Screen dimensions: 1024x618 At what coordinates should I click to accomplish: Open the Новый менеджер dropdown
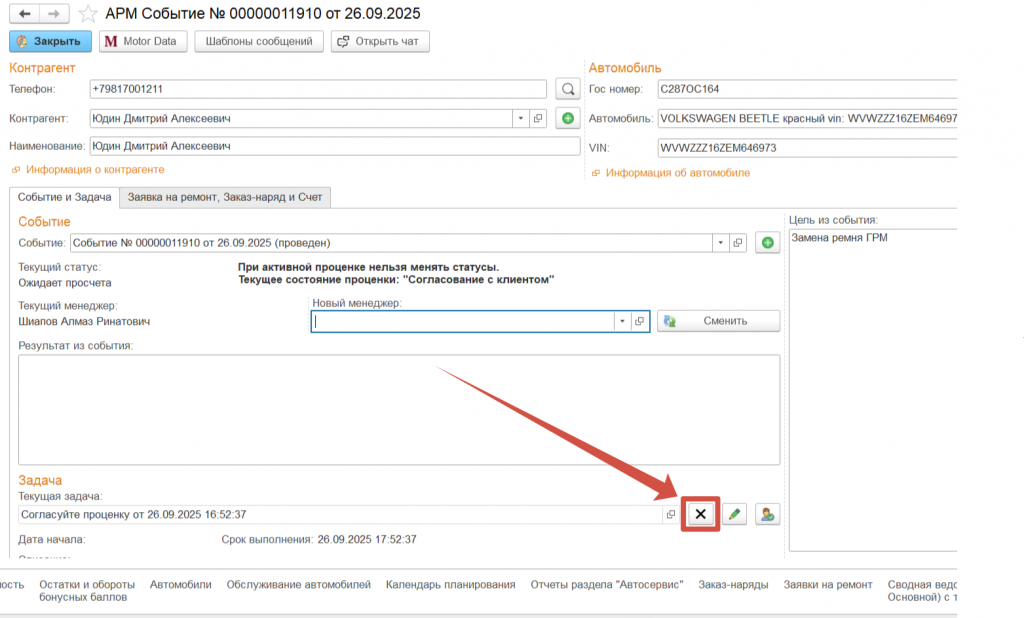(x=622, y=321)
